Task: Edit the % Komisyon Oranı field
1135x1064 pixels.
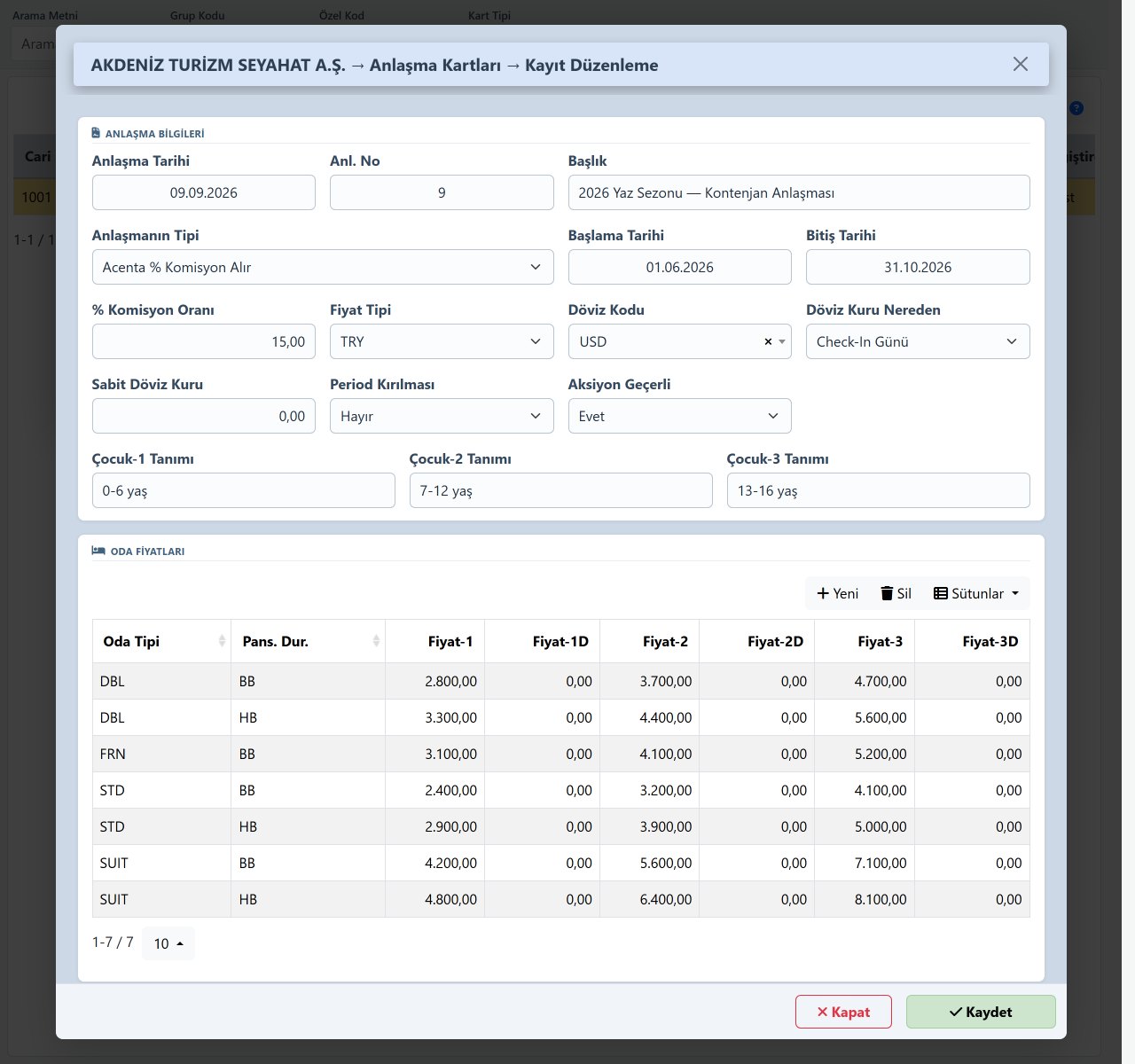Action: coord(204,341)
